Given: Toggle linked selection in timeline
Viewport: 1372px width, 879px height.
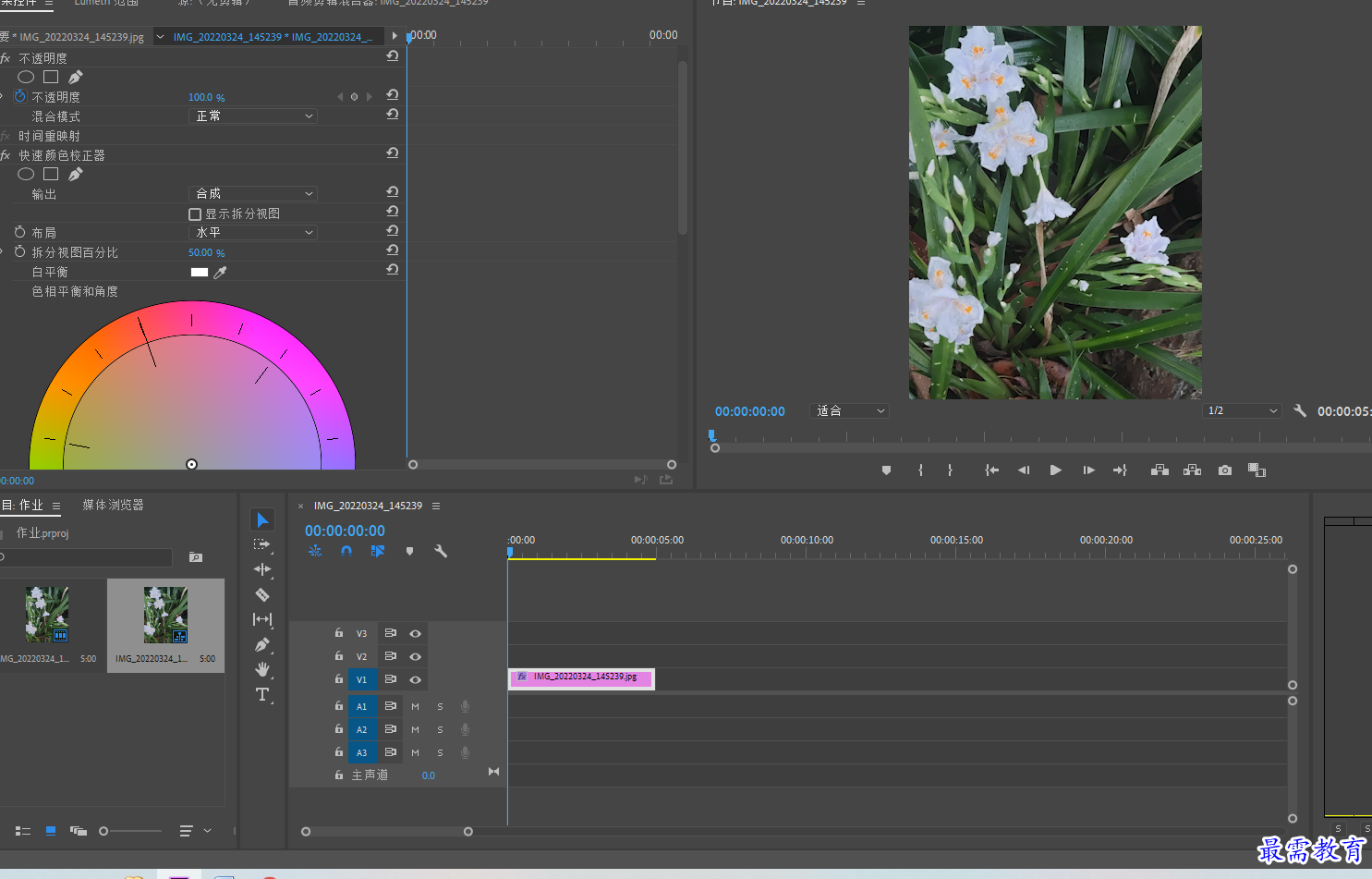Looking at the screenshot, I should point(378,551).
